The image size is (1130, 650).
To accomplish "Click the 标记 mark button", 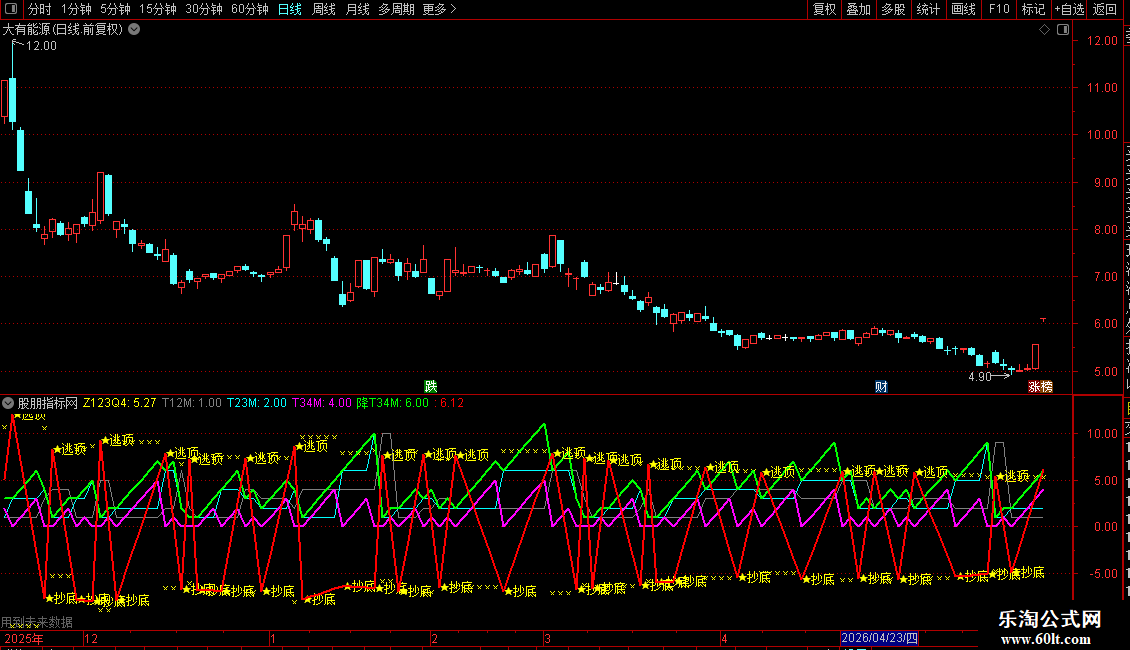I will [1033, 9].
